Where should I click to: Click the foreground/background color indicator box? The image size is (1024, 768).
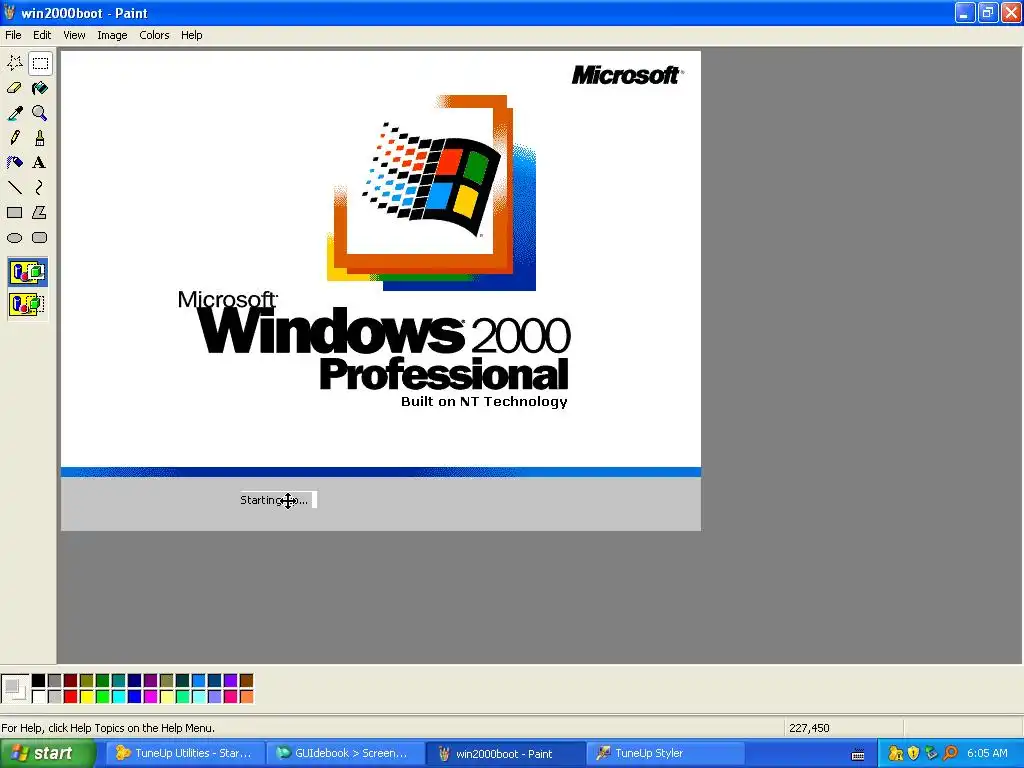[14, 689]
